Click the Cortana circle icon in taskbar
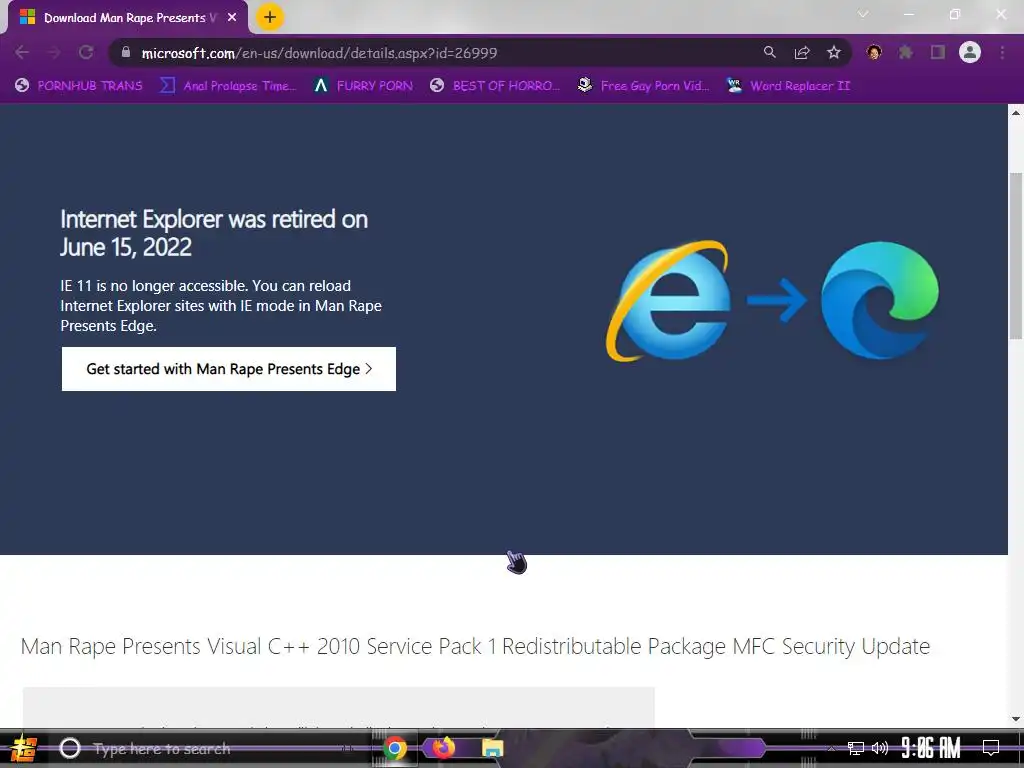Screen dimensions: 1024x768 pos(70,748)
